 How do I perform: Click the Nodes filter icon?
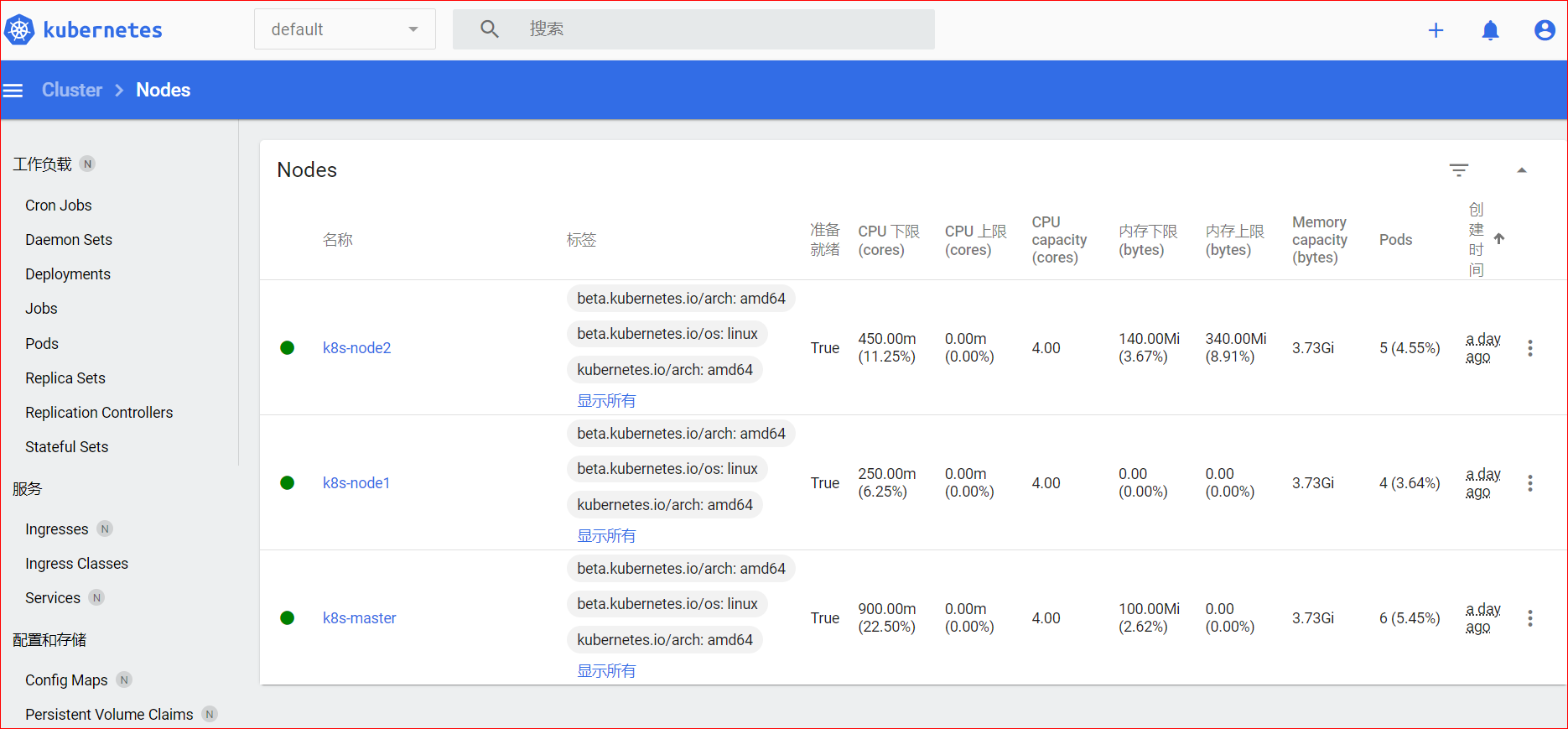pyautogui.click(x=1459, y=170)
